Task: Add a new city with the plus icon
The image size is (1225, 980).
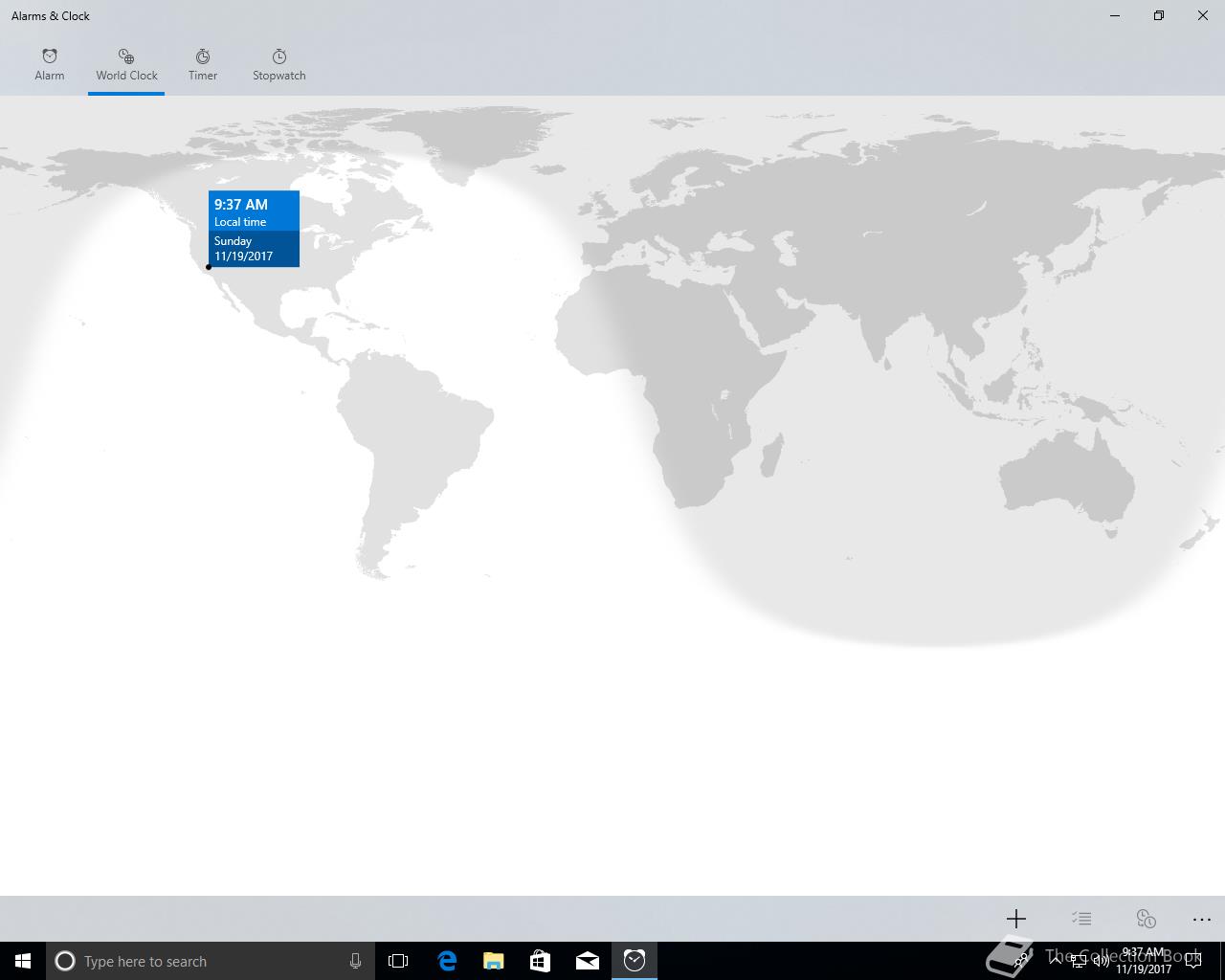Action: (1016, 919)
